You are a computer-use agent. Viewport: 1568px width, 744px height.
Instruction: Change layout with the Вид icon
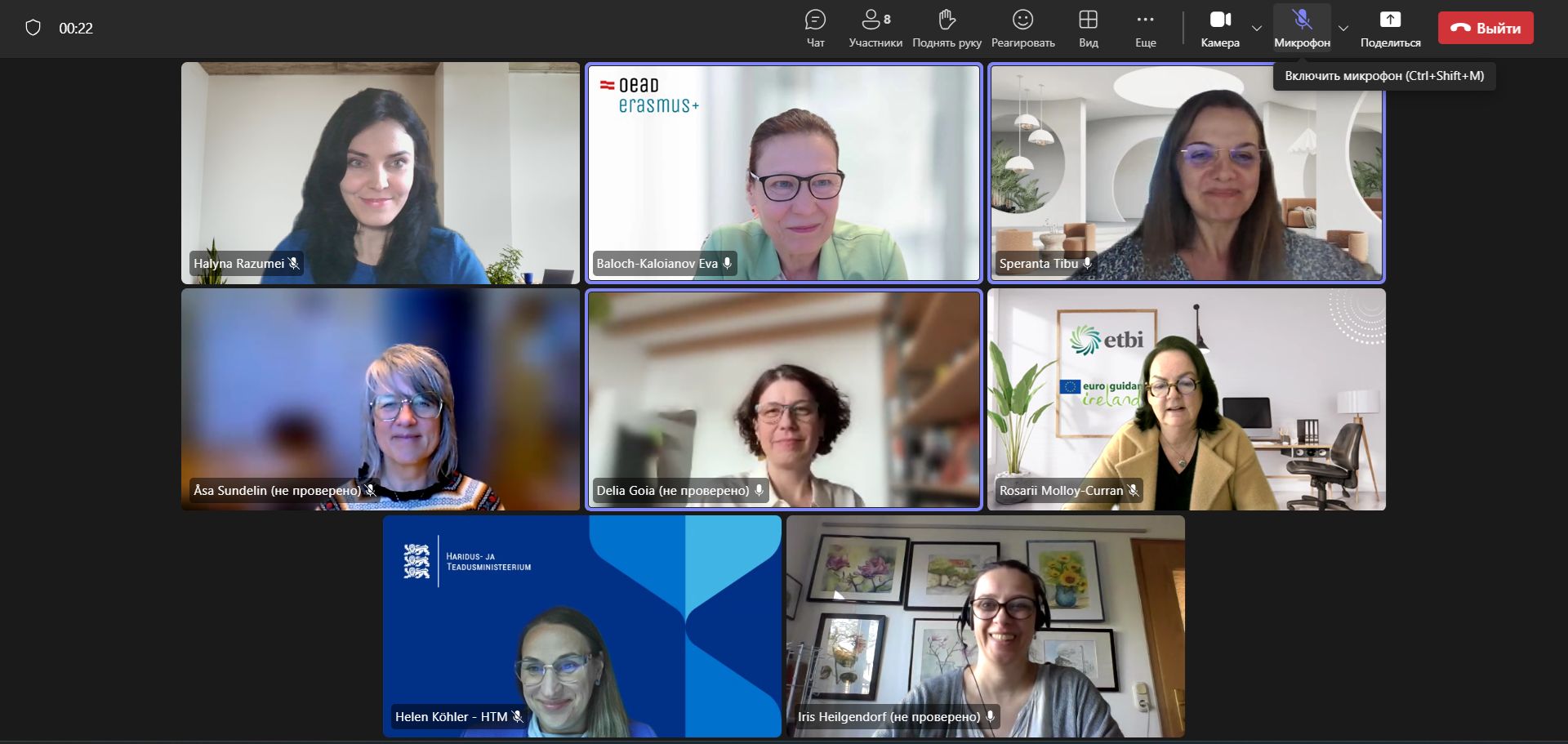click(1088, 28)
